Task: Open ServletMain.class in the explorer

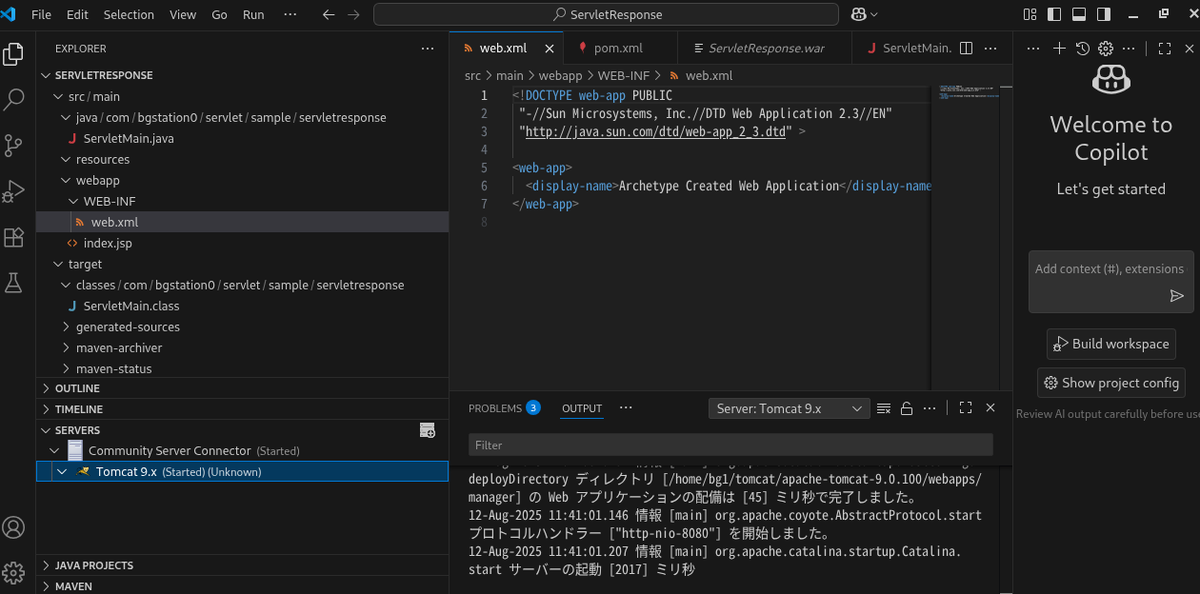Action: (242, 306)
